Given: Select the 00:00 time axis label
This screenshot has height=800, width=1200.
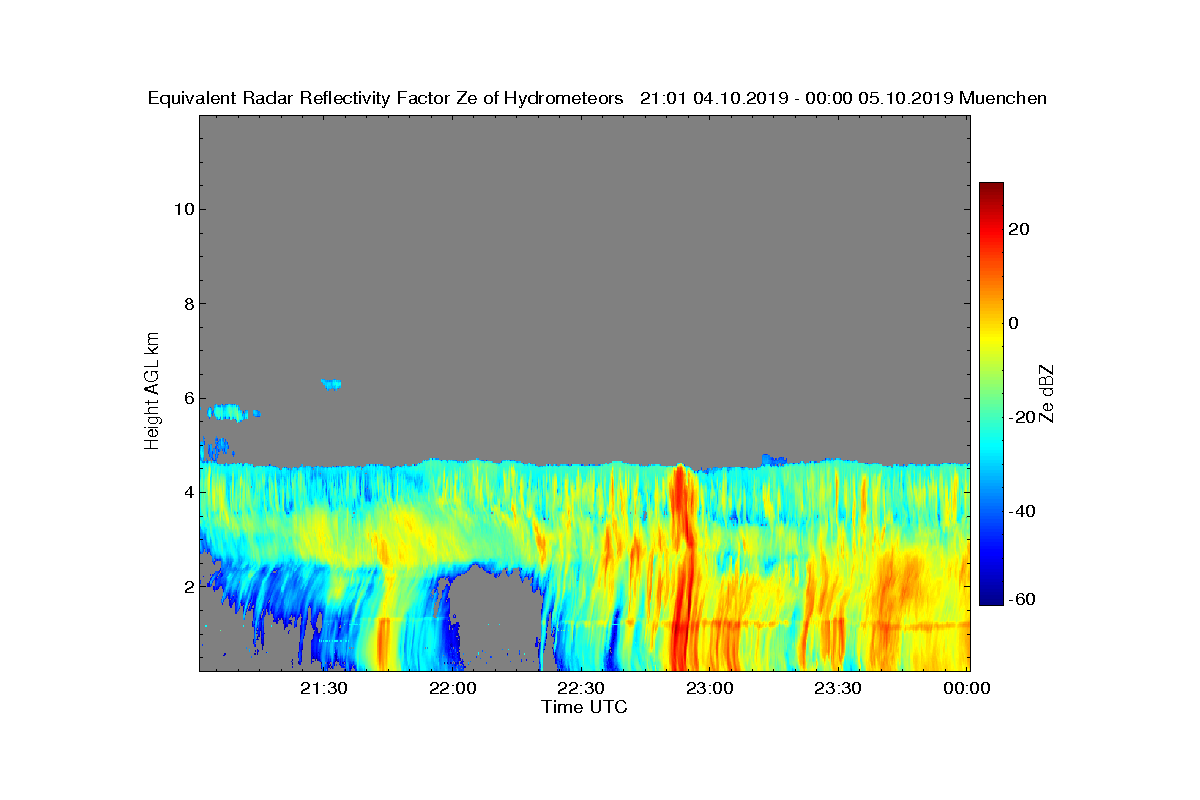Looking at the screenshot, I should point(966,689).
